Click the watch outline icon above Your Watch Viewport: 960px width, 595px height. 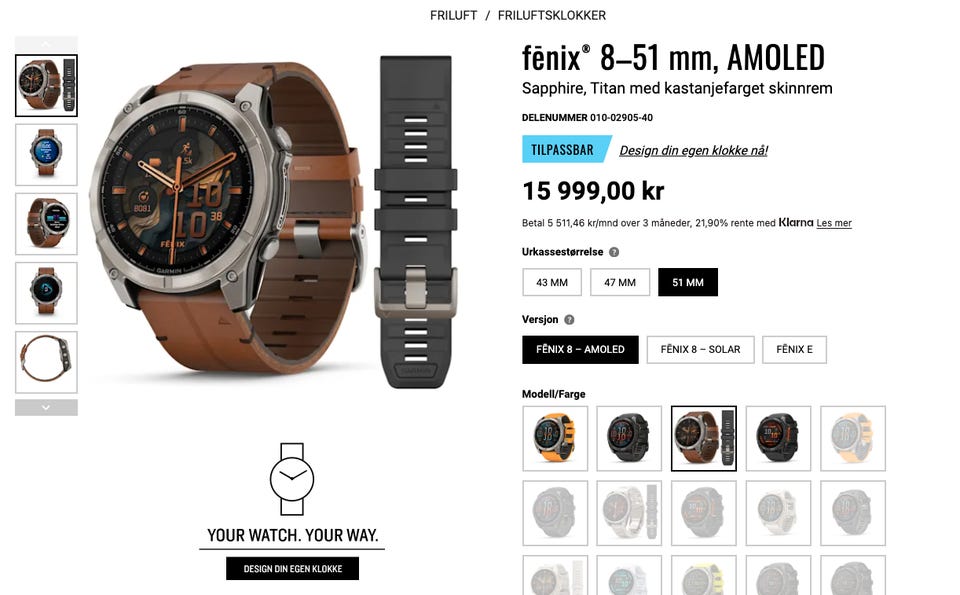click(292, 479)
